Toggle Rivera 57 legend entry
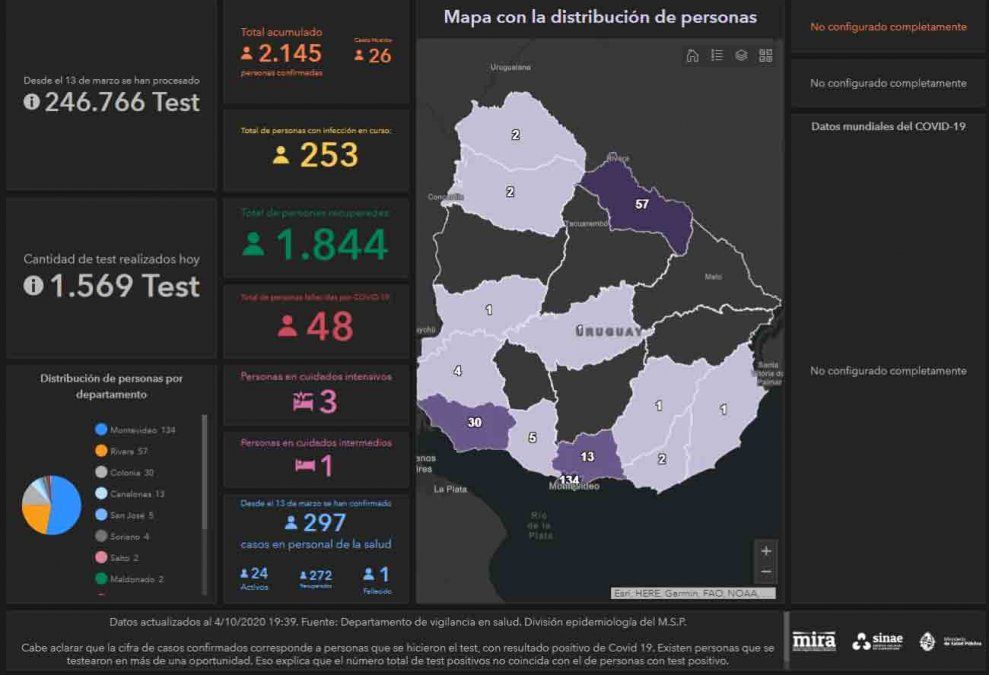989x675 pixels. 127,451
